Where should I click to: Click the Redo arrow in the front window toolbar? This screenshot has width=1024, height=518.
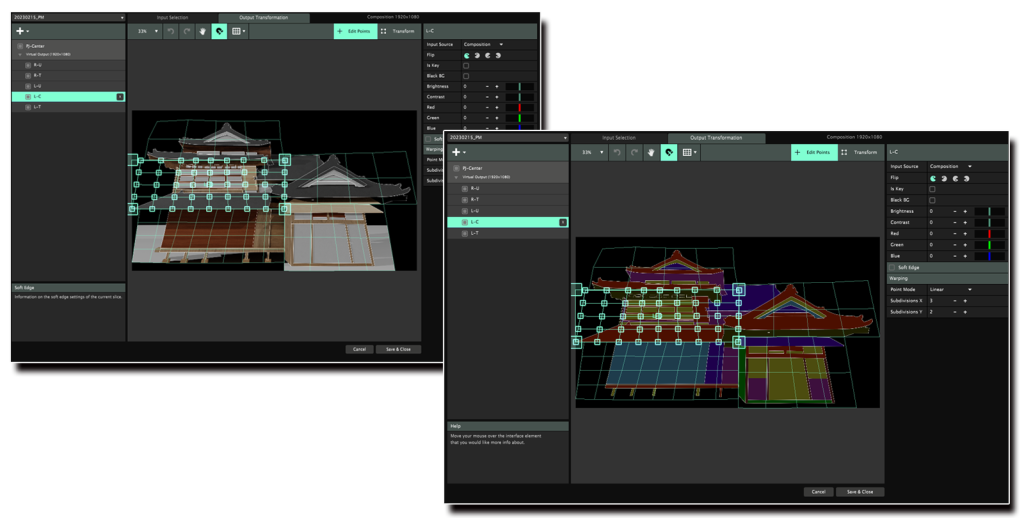(x=634, y=152)
